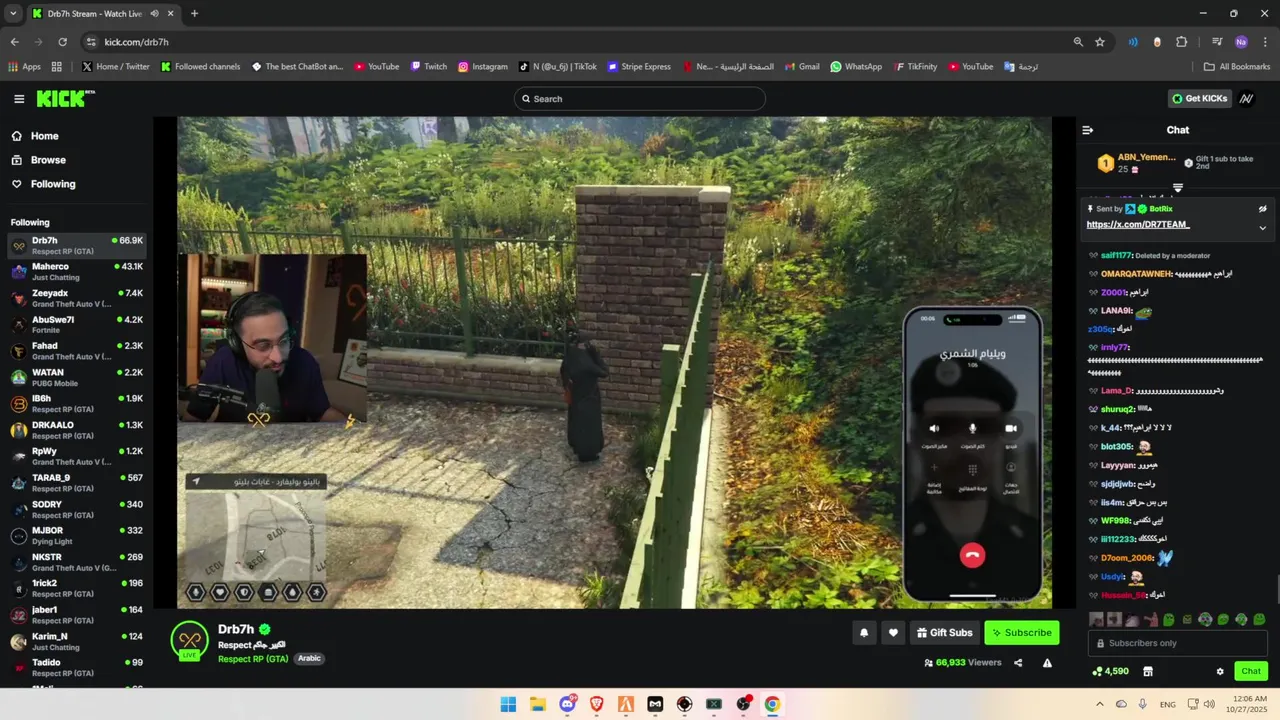Open Brave browser from the taskbar
This screenshot has width=1280, height=720.
(597, 704)
